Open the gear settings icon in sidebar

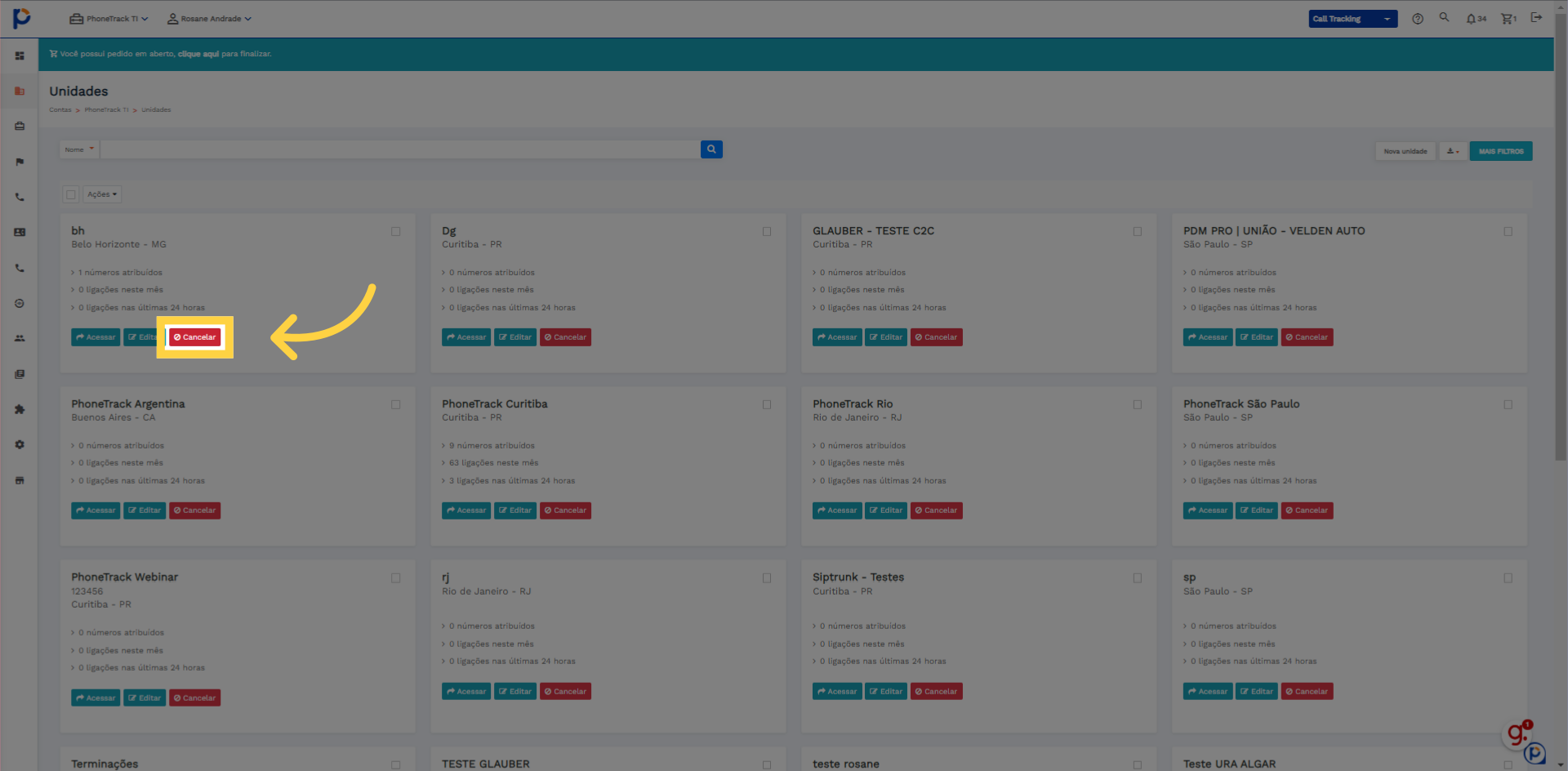tap(20, 444)
